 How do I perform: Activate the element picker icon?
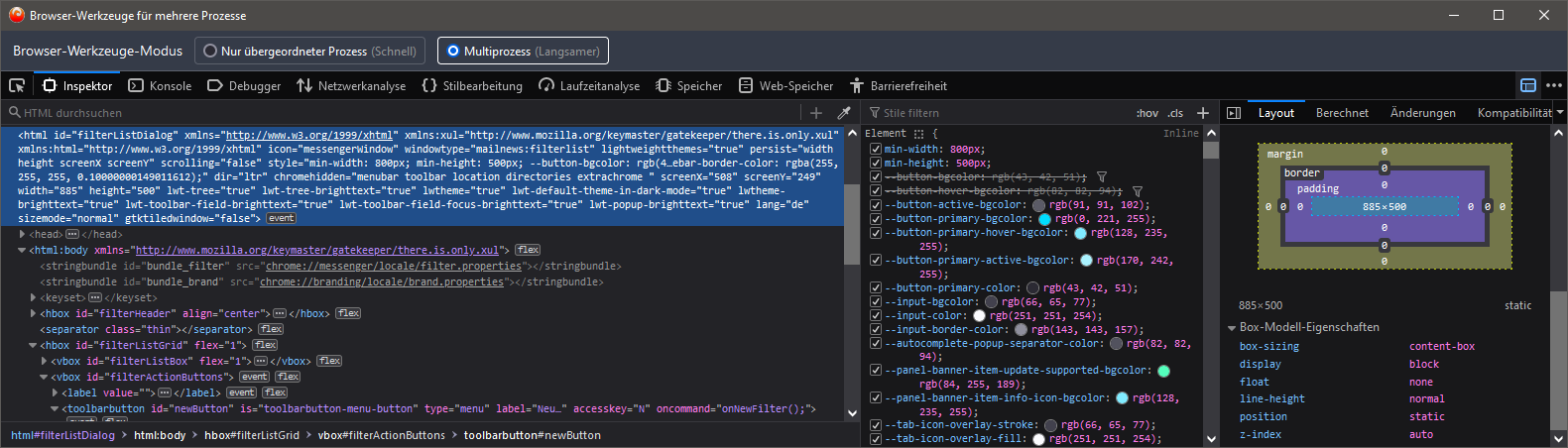[17, 86]
